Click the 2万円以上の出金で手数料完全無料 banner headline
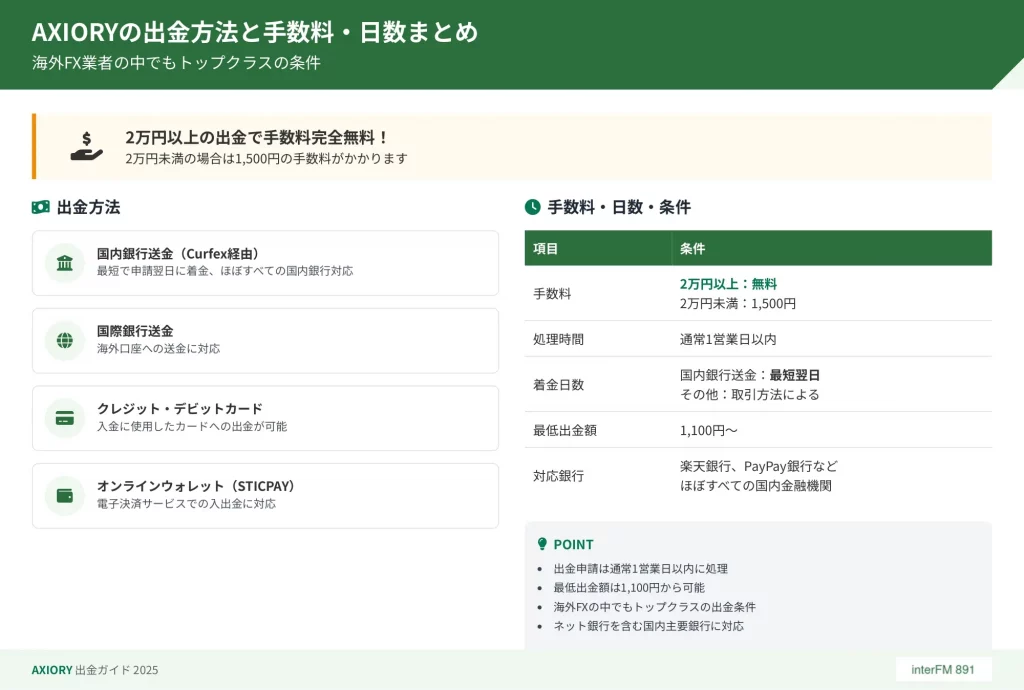This screenshot has width=1024, height=690. click(x=257, y=138)
